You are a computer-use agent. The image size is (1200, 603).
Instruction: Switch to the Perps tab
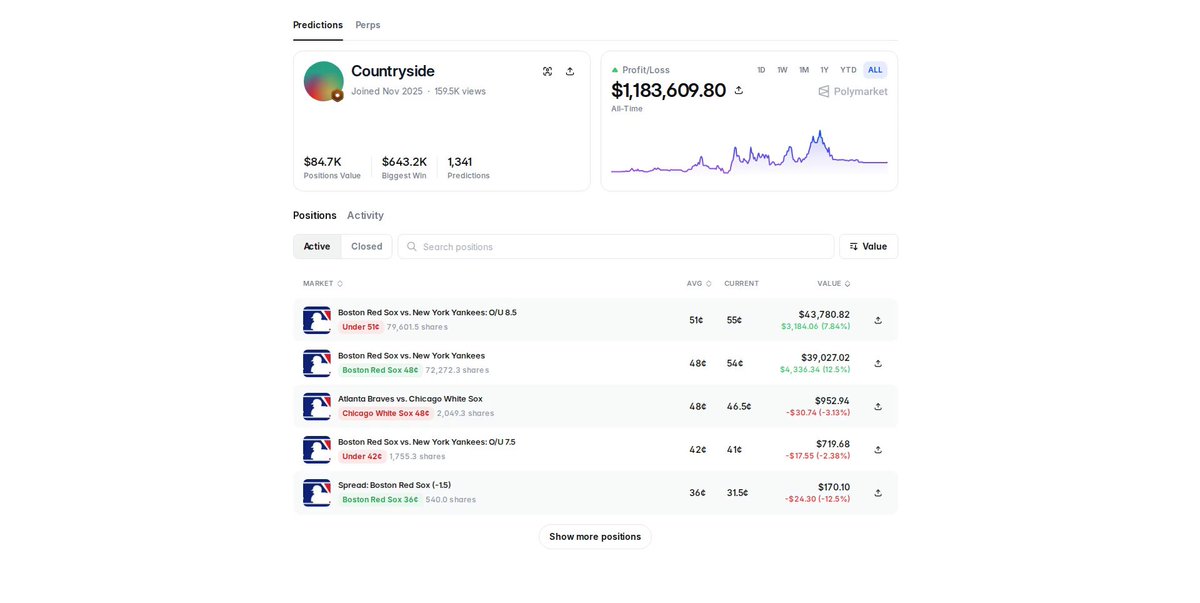[368, 25]
